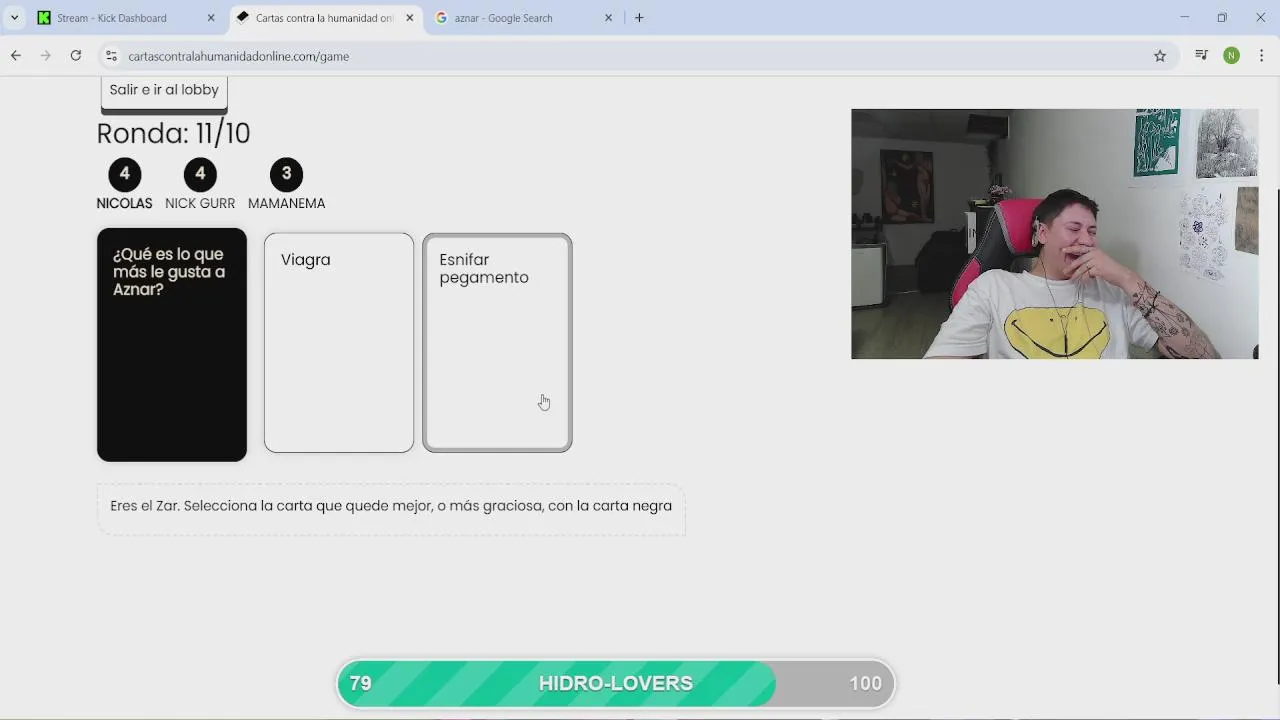Click the 79 value on progress bar
The image size is (1280, 720).
361,683
